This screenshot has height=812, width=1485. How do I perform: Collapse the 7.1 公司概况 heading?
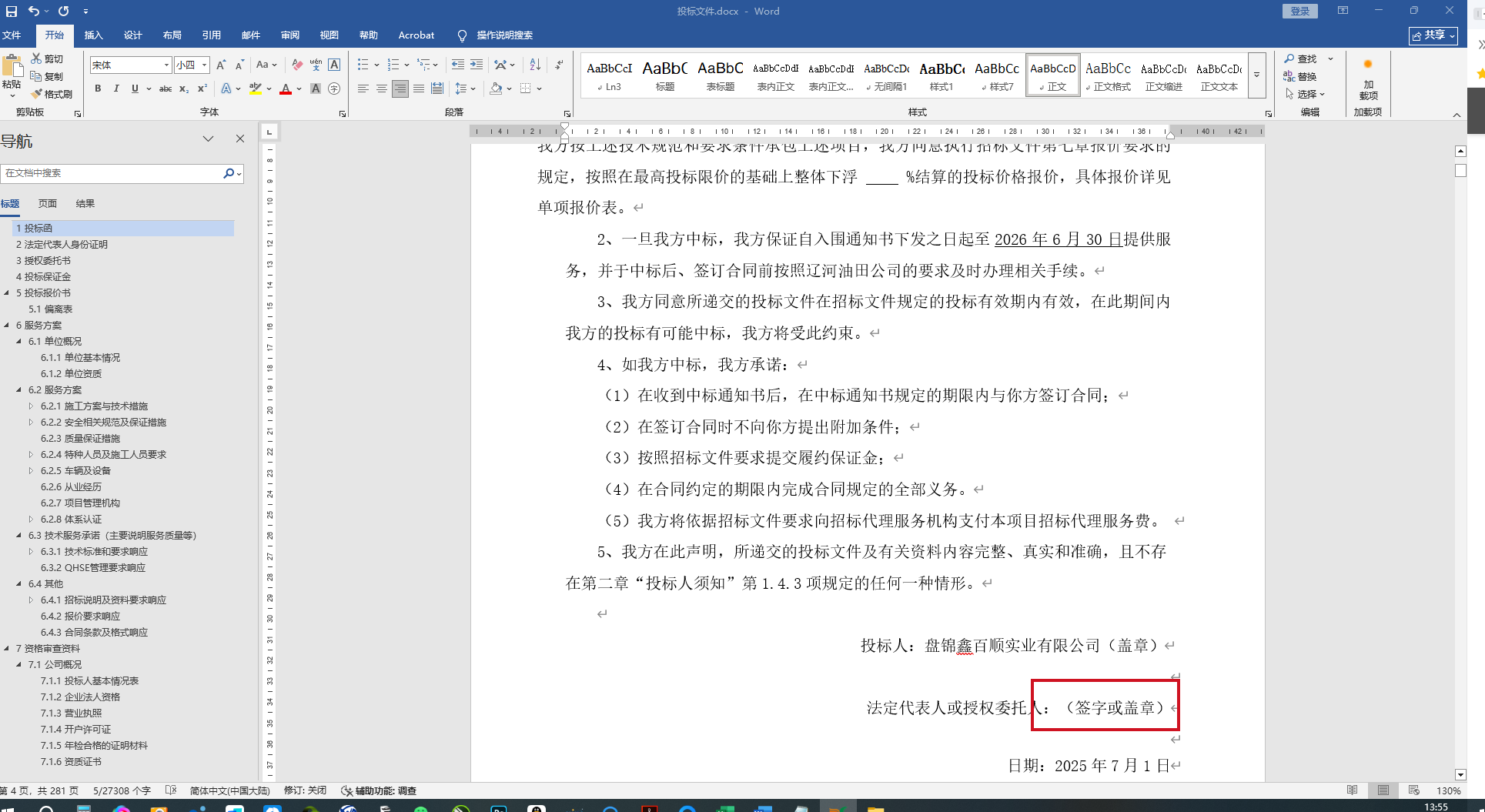coord(19,665)
